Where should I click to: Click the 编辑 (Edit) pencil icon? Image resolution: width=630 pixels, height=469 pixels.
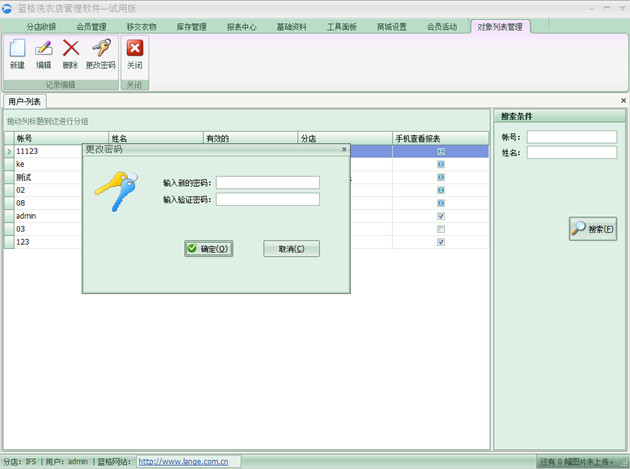pos(44,48)
